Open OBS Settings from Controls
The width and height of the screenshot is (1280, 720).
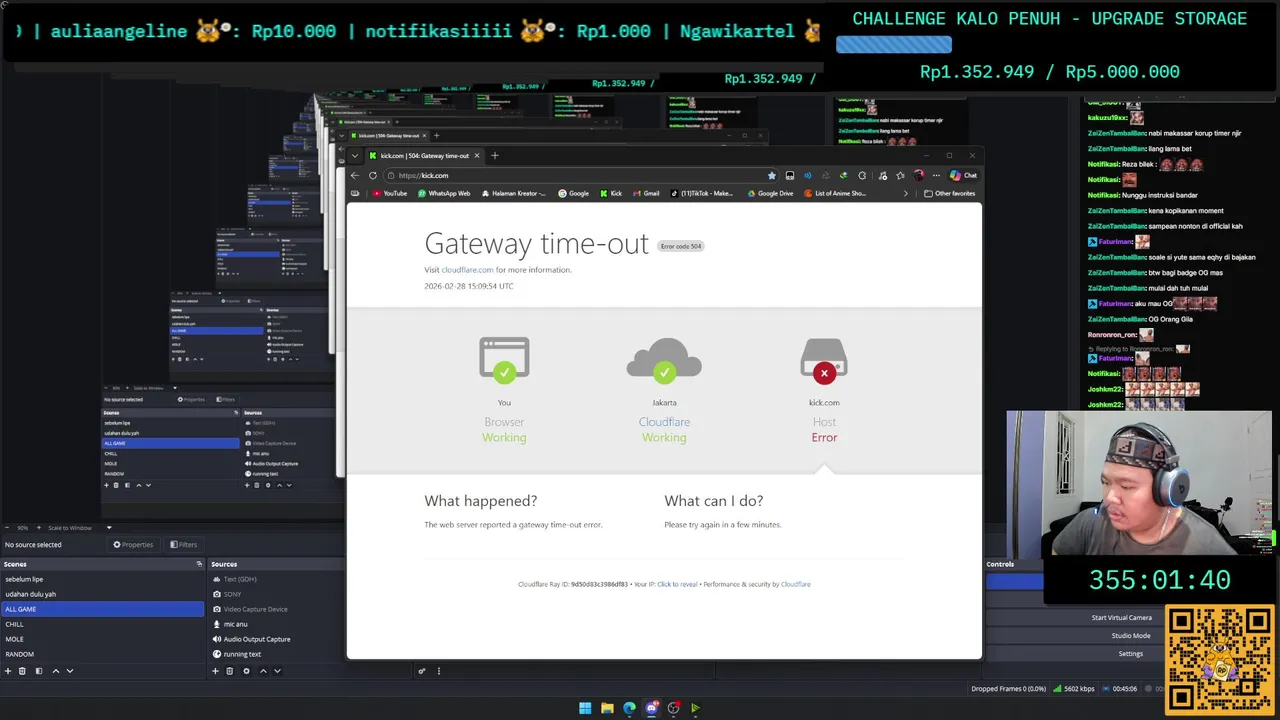tap(1130, 654)
